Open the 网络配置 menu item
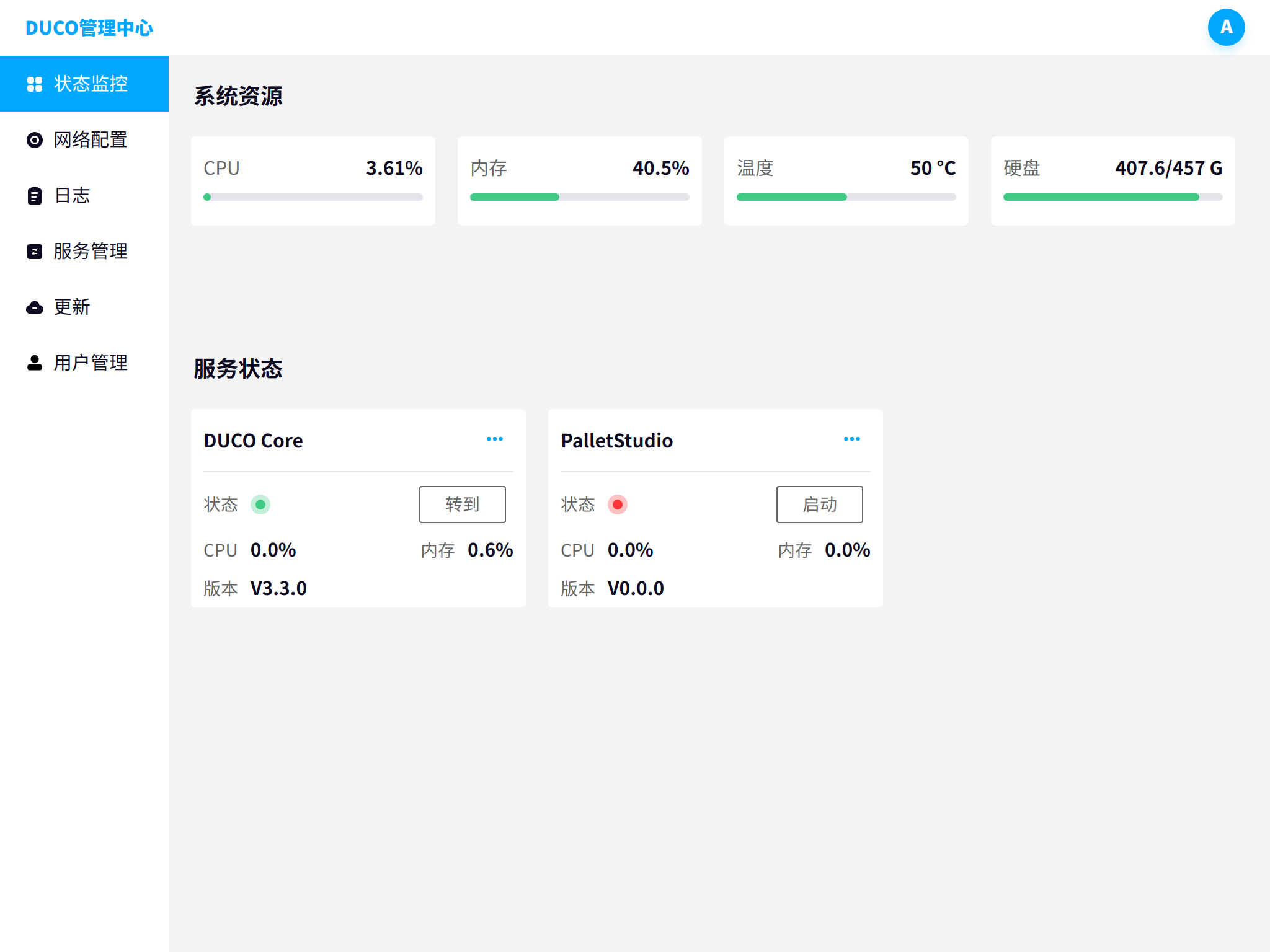This screenshot has width=1270, height=952. pyautogui.click(x=91, y=140)
